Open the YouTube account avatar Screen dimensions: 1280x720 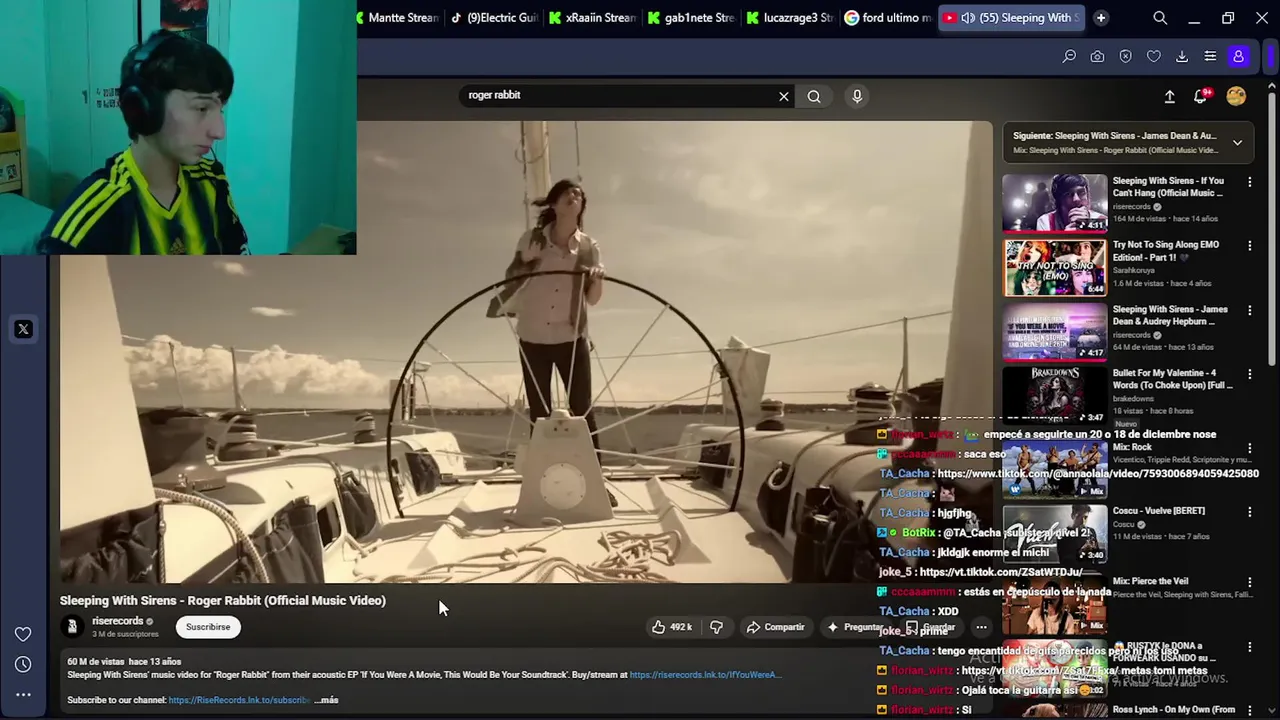[x=1237, y=96]
